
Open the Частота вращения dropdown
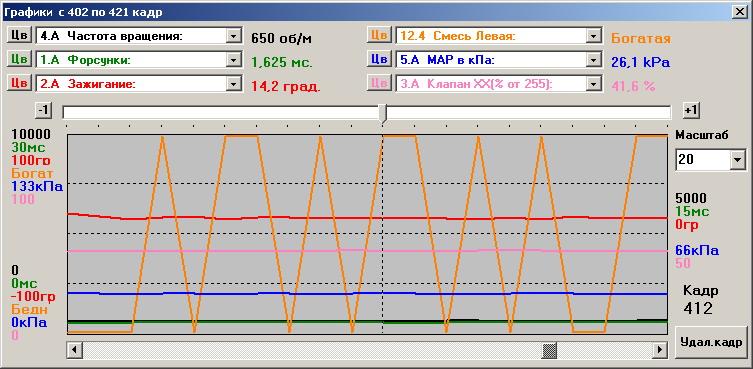coord(233,36)
